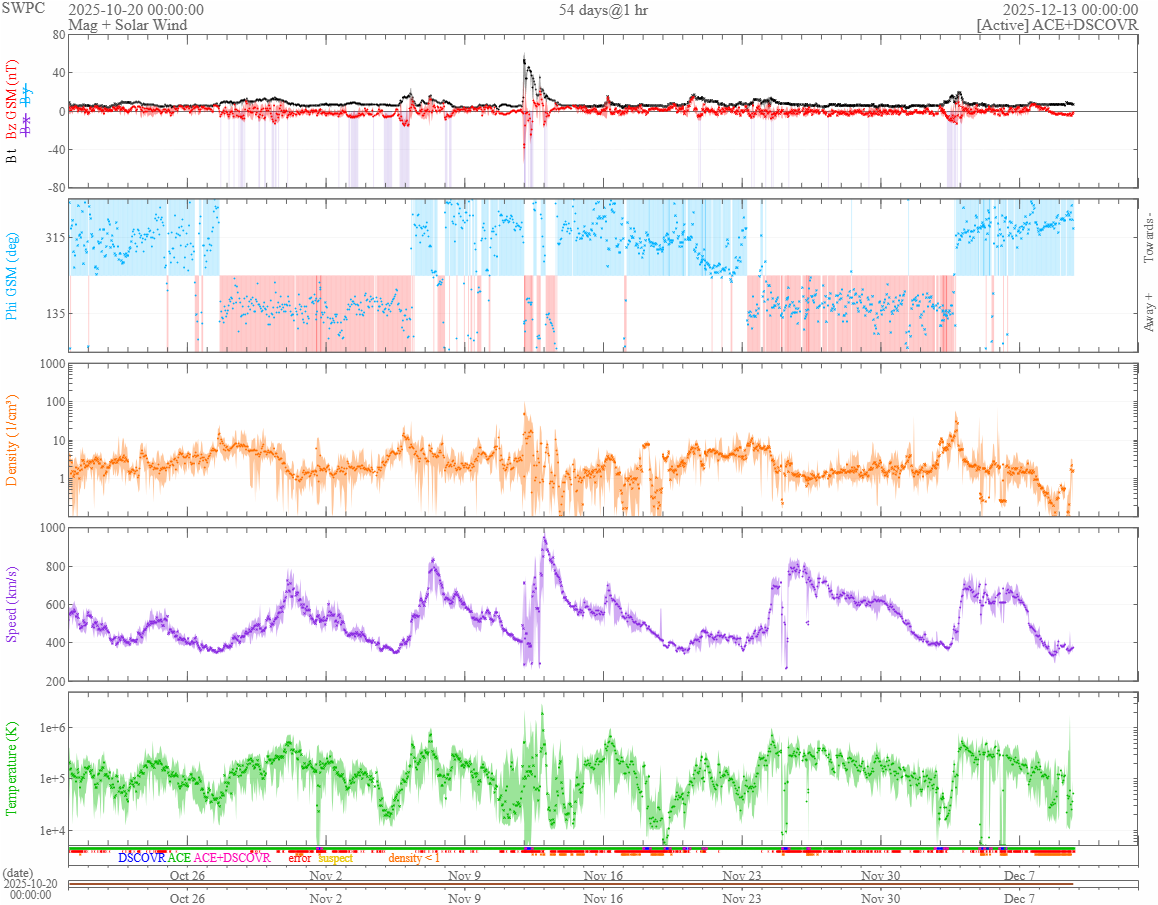Click the red 'error' legend entry
This screenshot has height=905, width=1158.
(x=300, y=858)
